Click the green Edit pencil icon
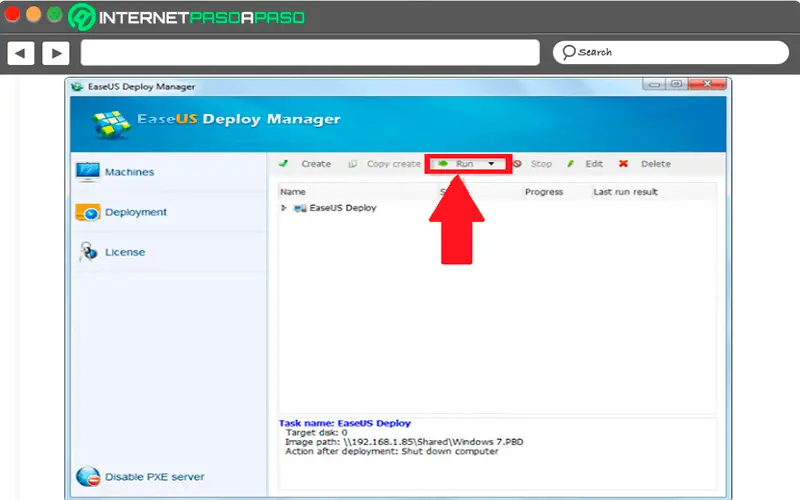The height and width of the screenshot is (500, 800). tap(570, 164)
